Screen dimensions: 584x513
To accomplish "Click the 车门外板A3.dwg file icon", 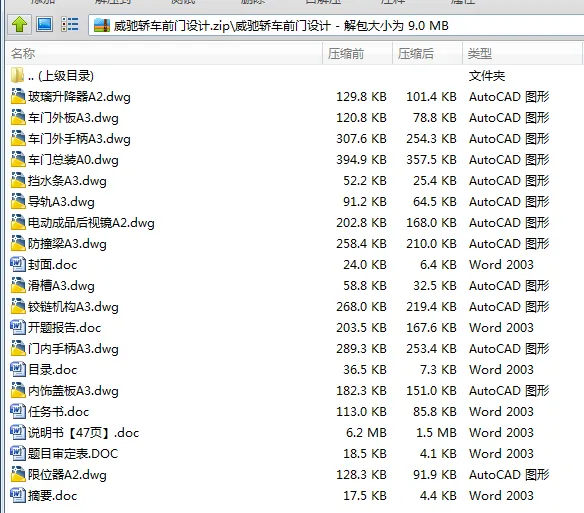I will click(x=18, y=117).
